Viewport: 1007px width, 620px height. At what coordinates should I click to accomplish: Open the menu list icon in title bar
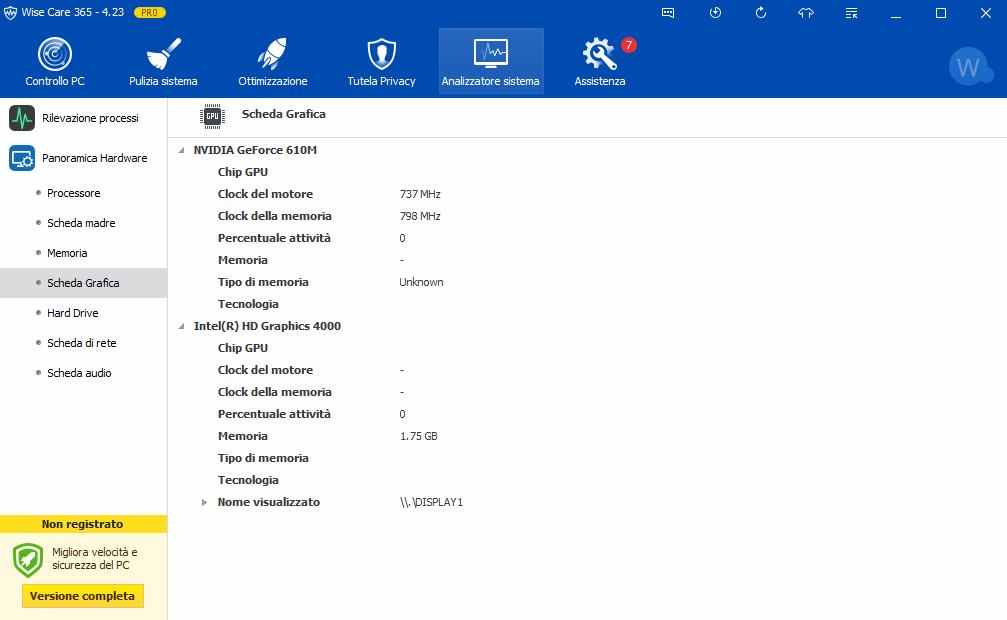tap(852, 13)
